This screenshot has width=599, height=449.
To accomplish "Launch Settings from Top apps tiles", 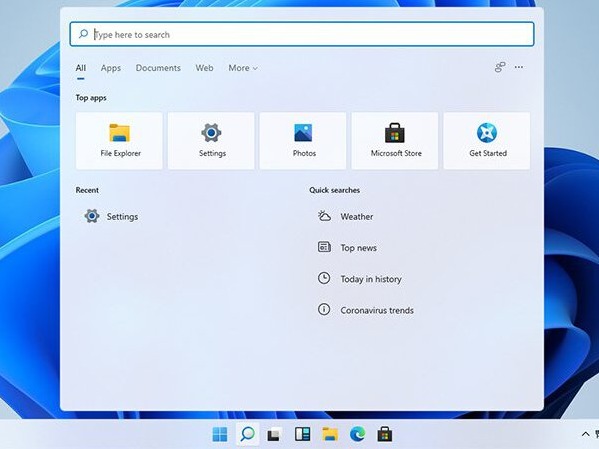I will [x=211, y=141].
